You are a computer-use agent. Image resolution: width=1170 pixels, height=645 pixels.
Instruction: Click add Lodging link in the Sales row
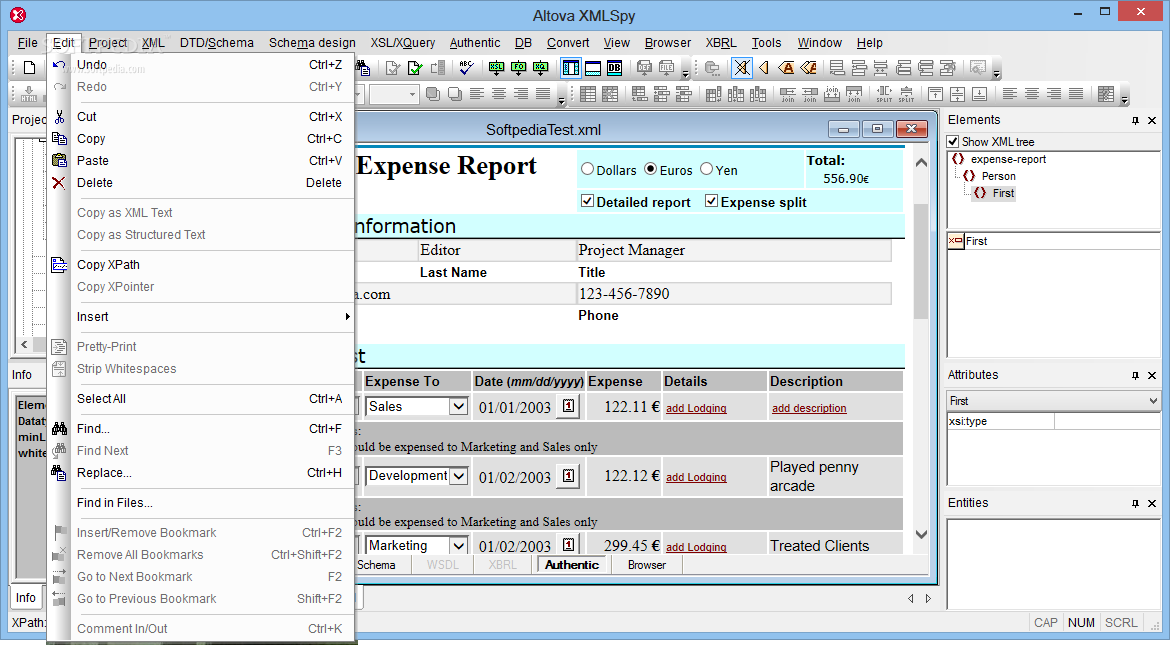696,408
